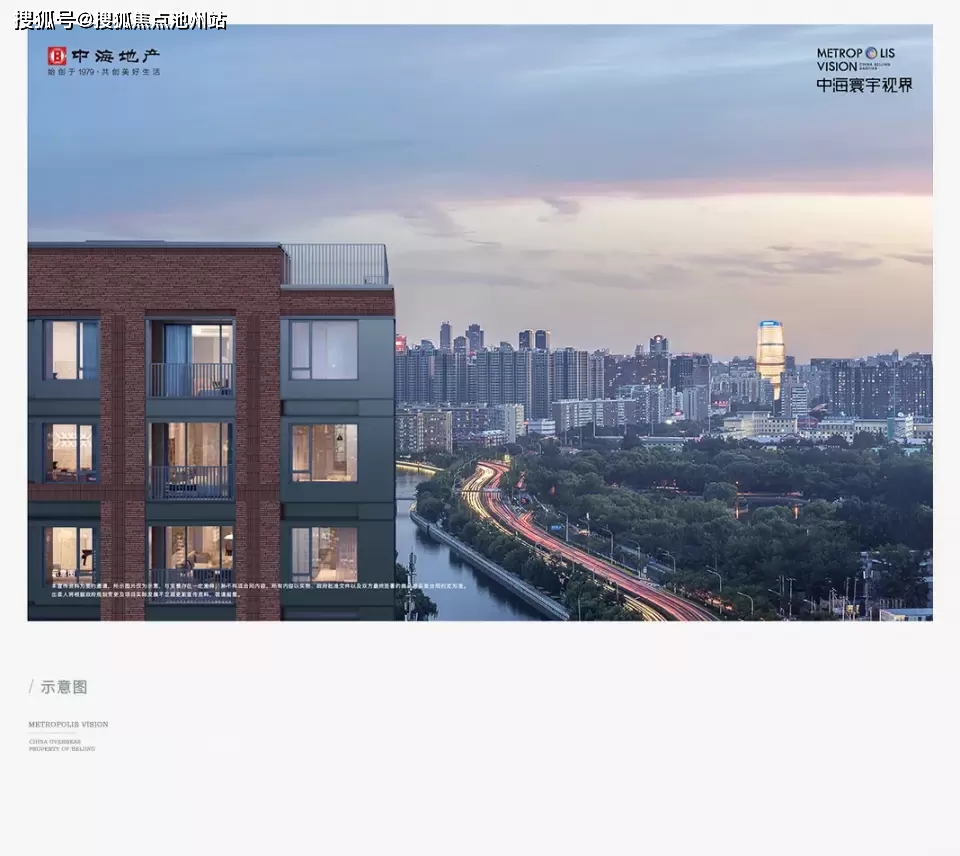Click the slogan 始创于1979·共创美好生活
This screenshot has height=856, width=960.
tap(104, 72)
